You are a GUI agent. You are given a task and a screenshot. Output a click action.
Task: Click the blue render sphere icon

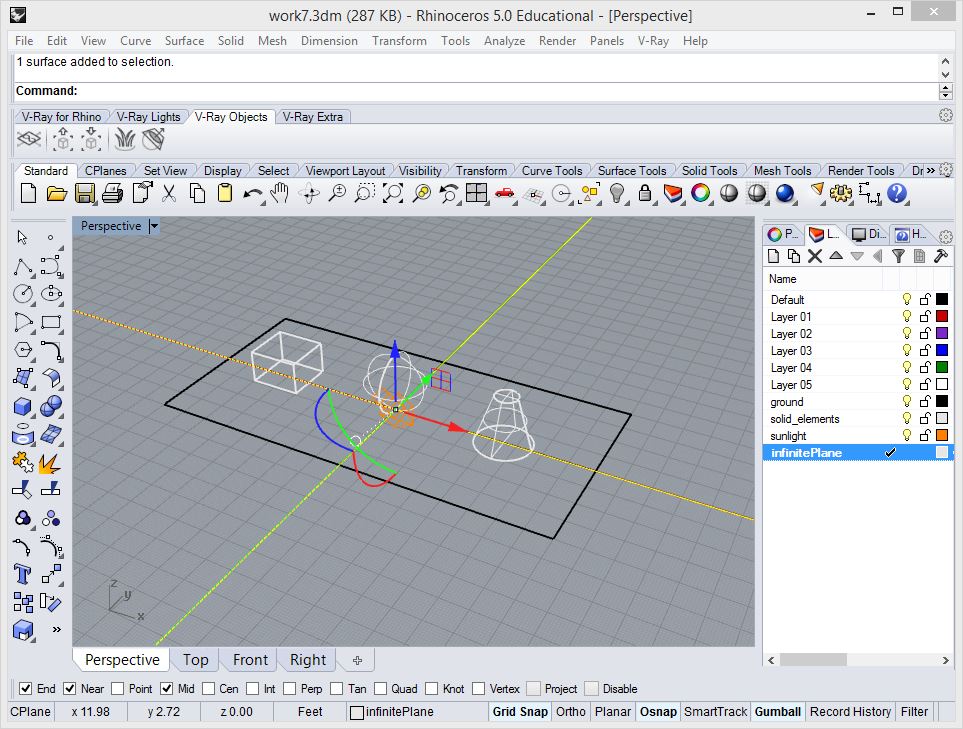[785, 194]
